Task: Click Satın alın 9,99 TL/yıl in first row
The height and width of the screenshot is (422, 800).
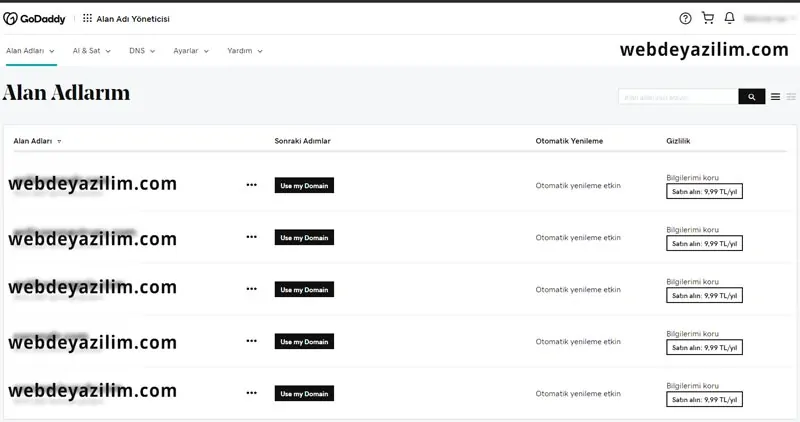Action: click(704, 191)
